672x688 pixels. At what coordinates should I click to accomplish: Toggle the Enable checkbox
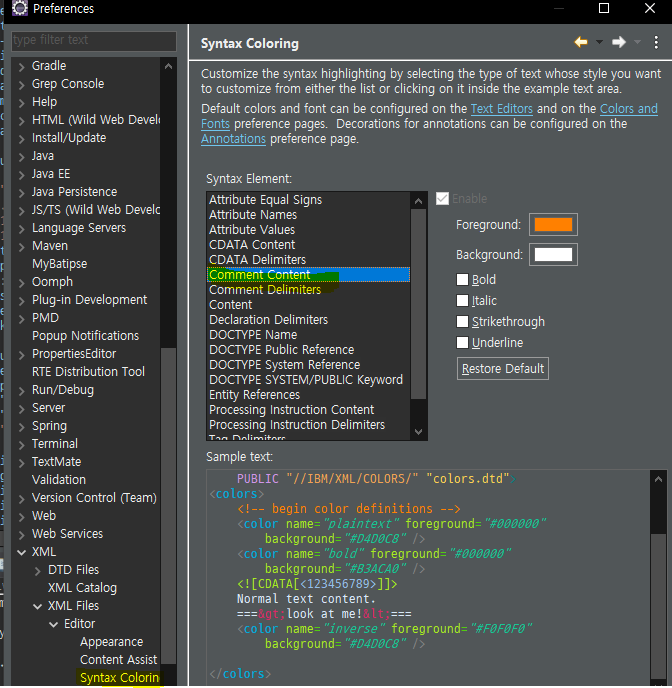point(442,199)
